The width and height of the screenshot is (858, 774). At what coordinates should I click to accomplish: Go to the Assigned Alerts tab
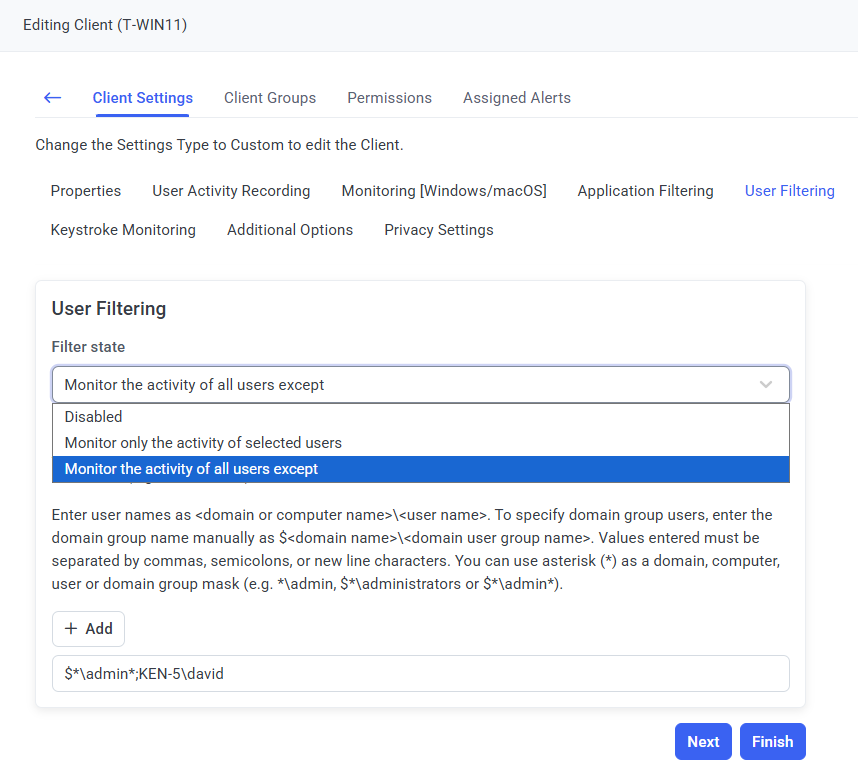coord(517,98)
